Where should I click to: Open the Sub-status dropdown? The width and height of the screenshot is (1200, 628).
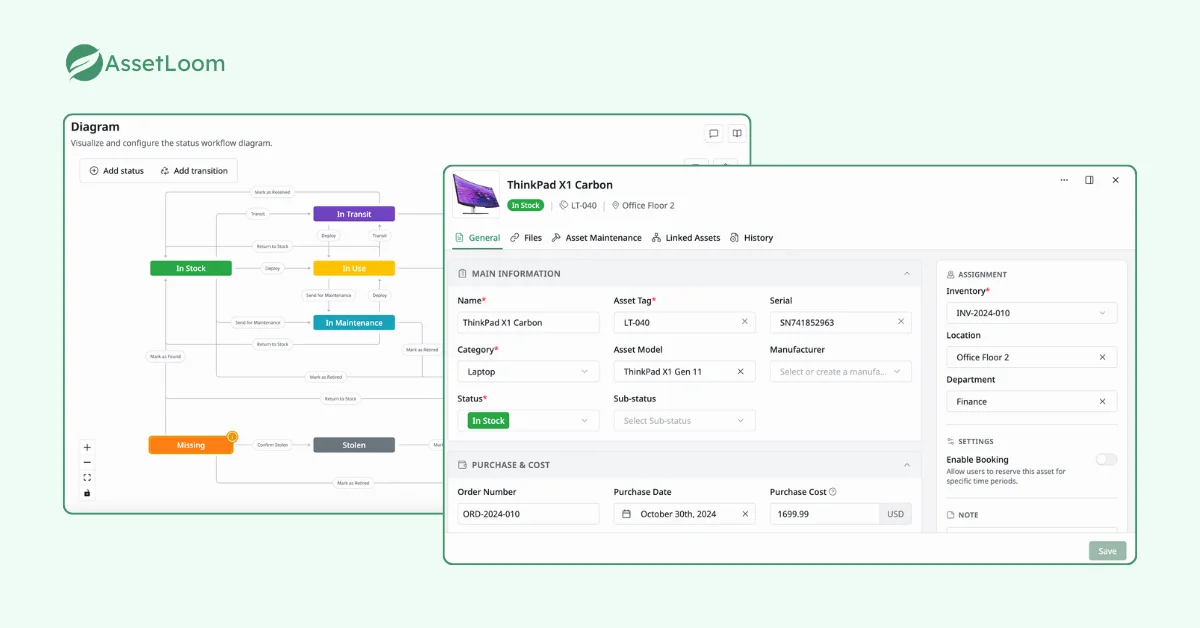685,421
